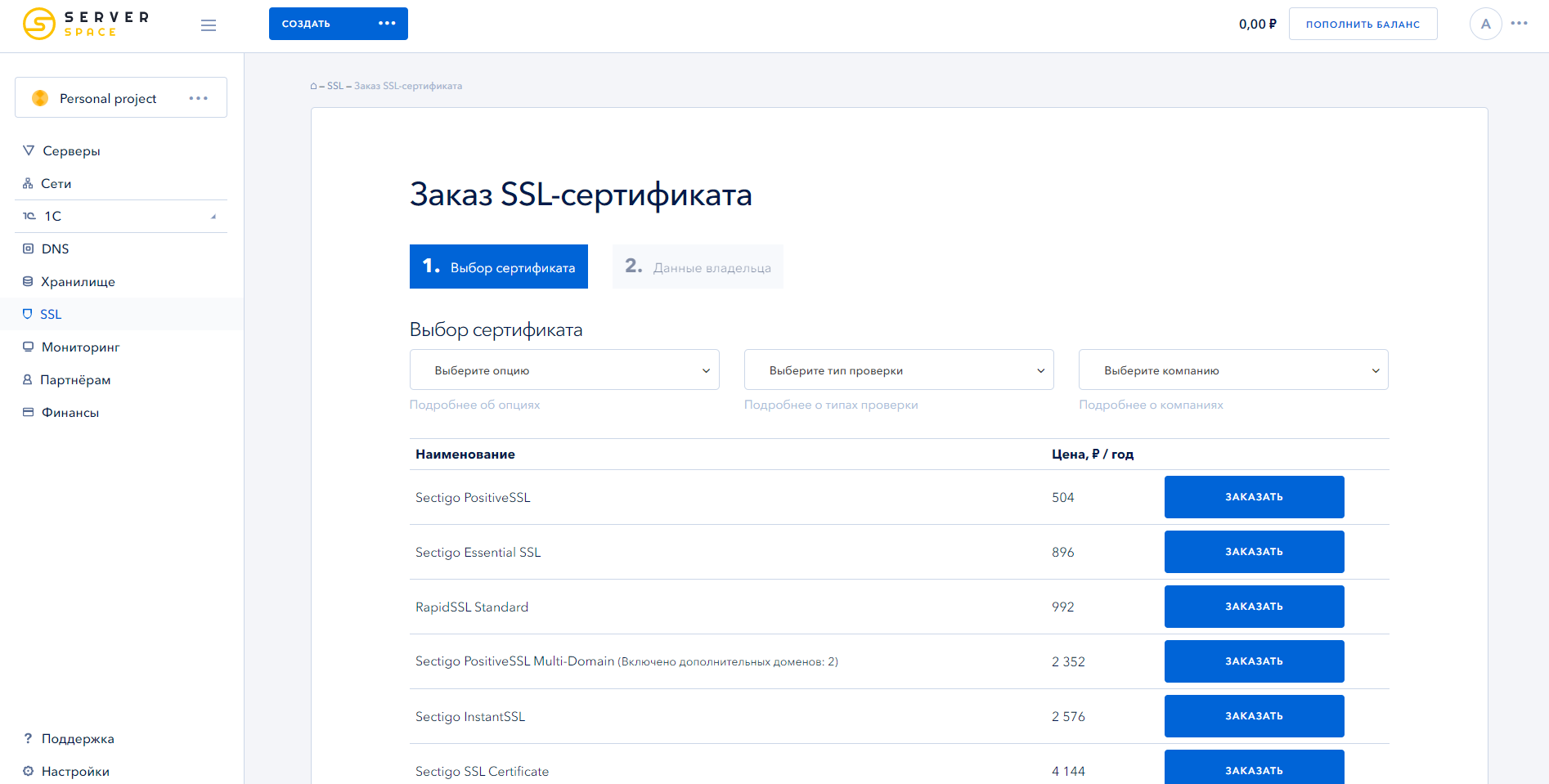Viewport: 1549px width, 784px height.
Task: Order Sectigo PositiveSSL certificate
Action: point(1254,497)
